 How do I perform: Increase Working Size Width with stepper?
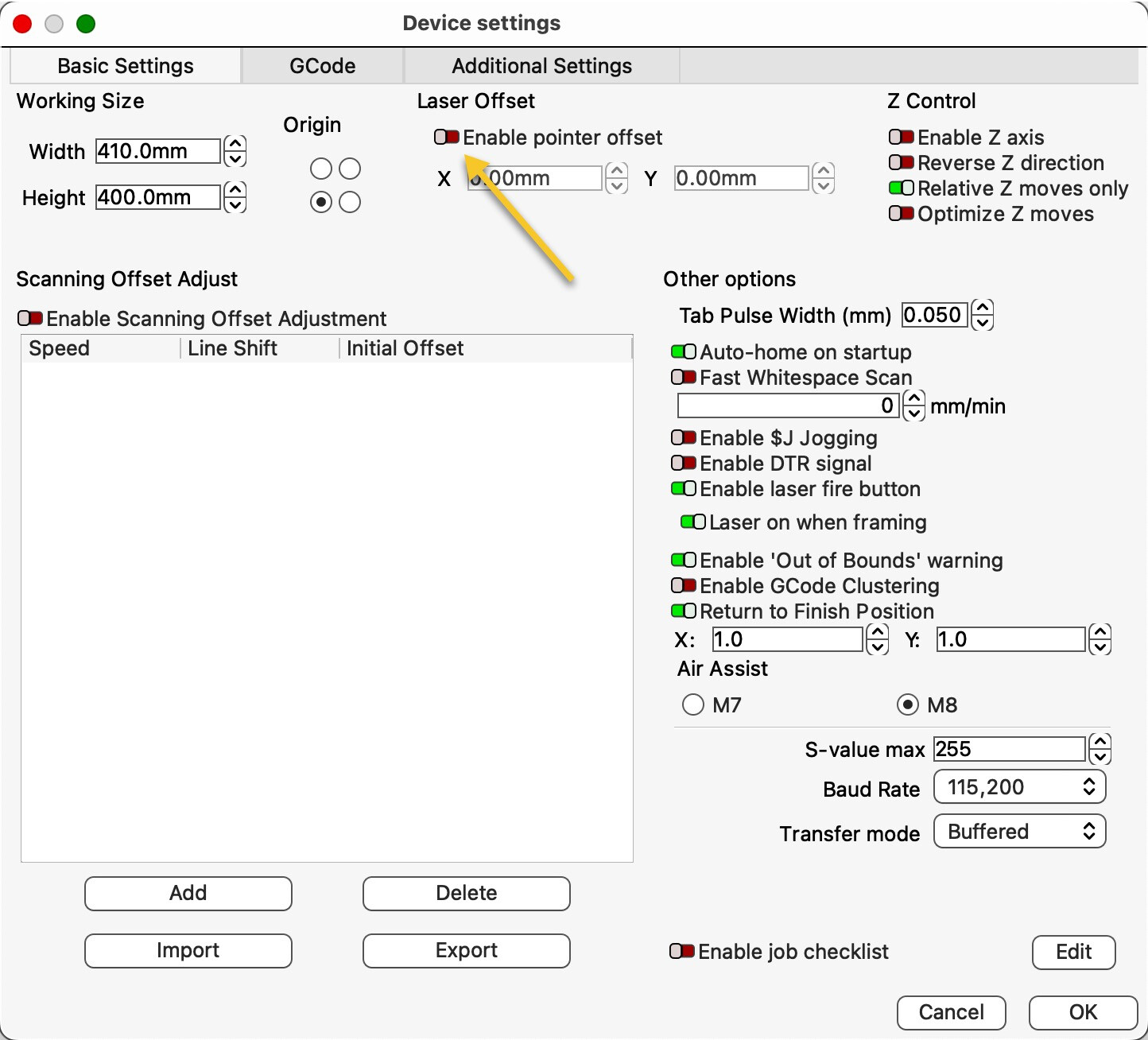(235, 144)
